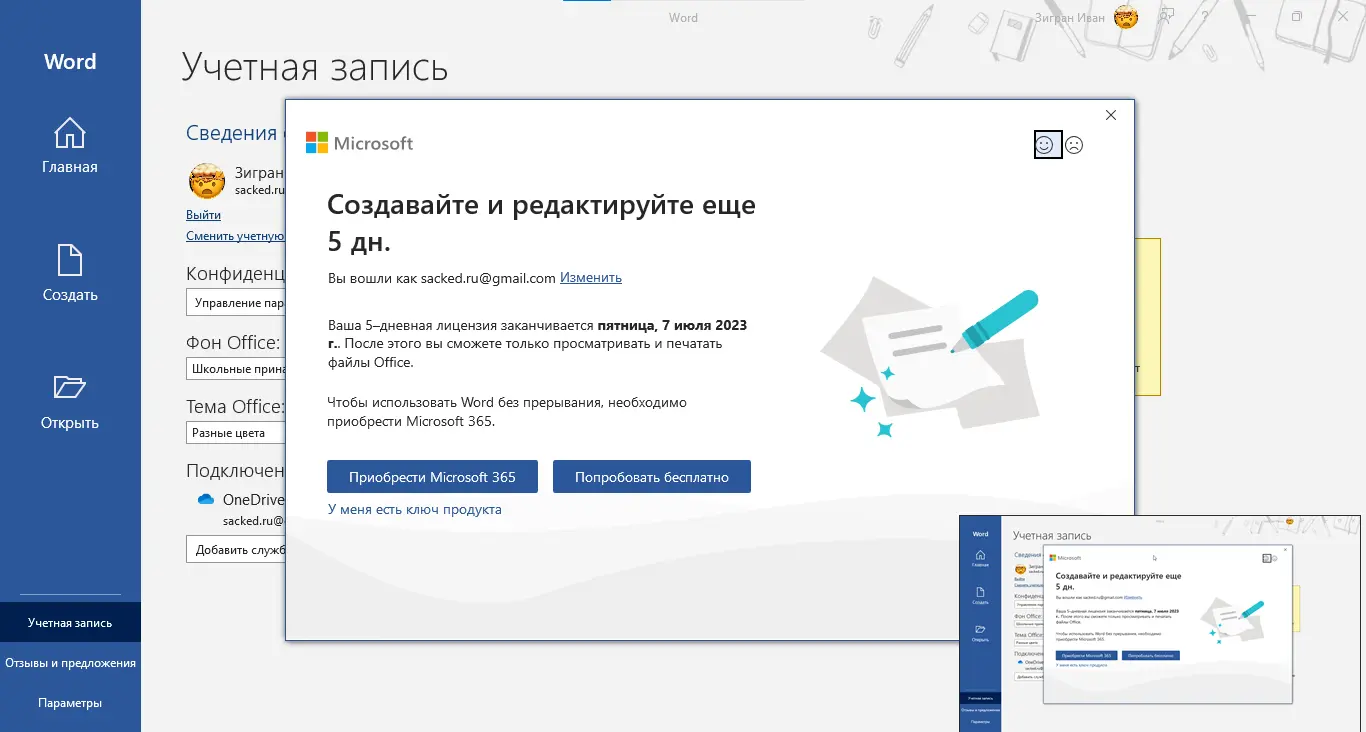Click the Microsoft logo in the dialog
Image resolution: width=1366 pixels, height=732 pixels.
coord(360,143)
